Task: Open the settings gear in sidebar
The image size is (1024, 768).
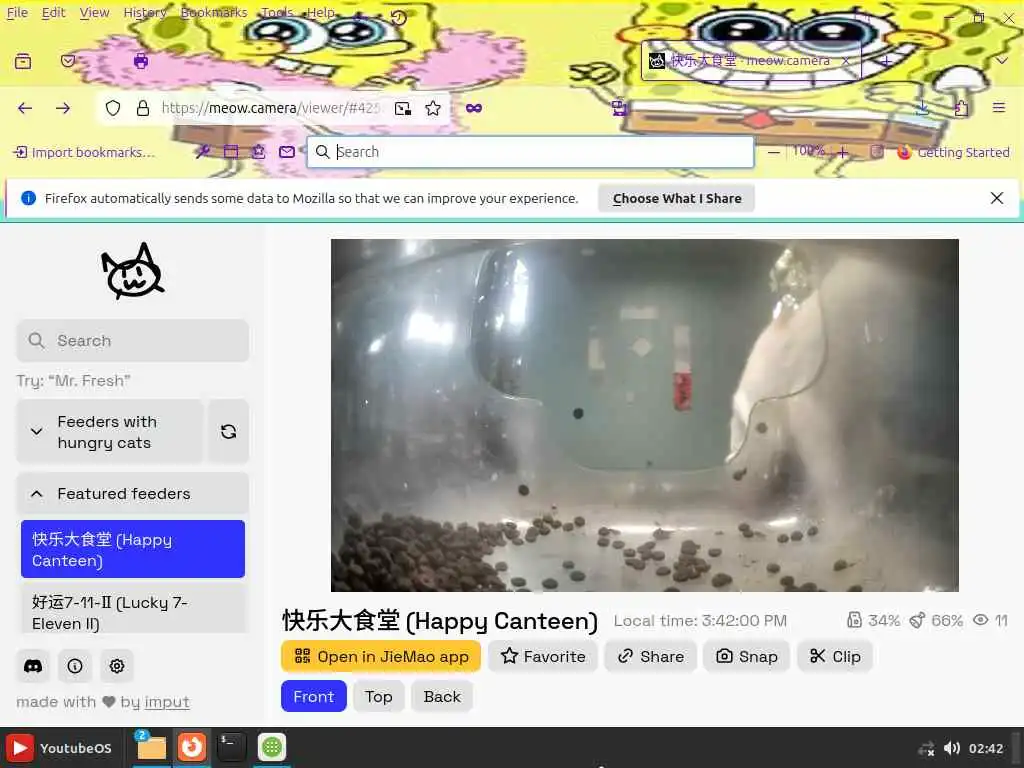Action: (117, 666)
